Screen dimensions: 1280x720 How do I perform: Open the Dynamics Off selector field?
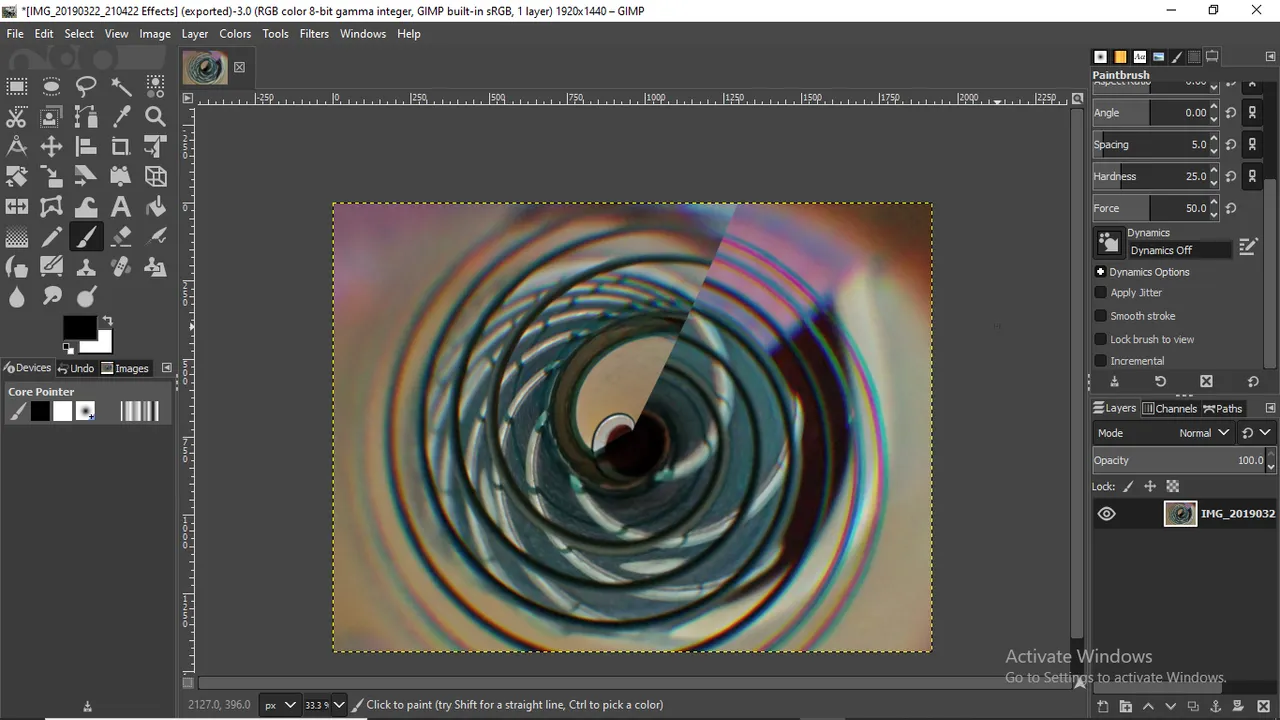pos(1180,250)
